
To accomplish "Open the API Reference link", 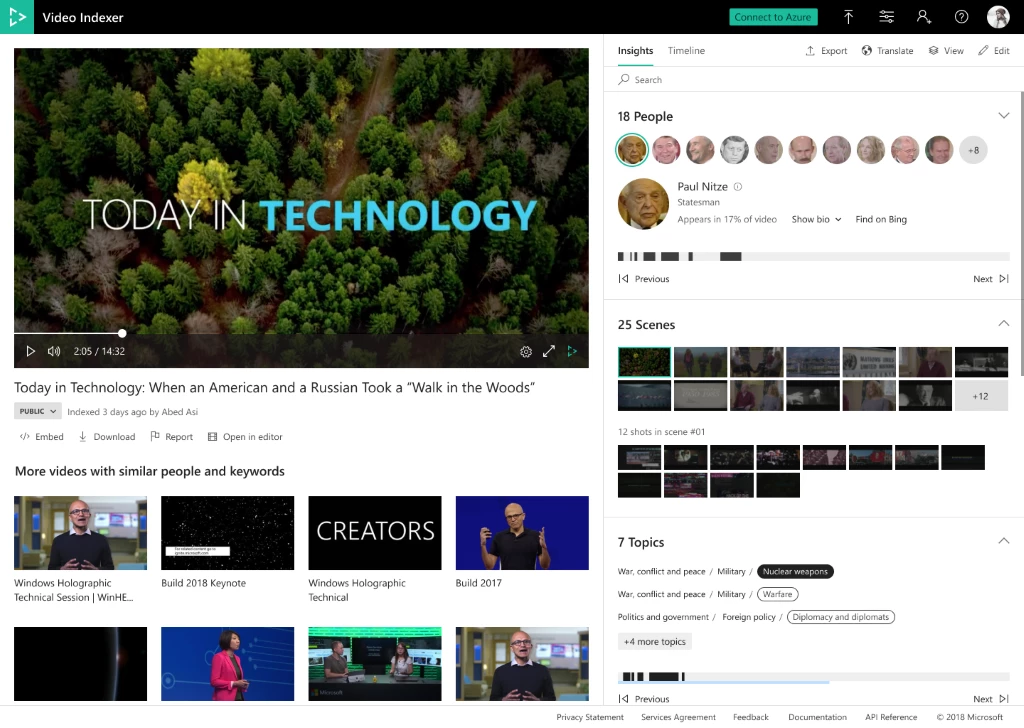I will coord(891,717).
